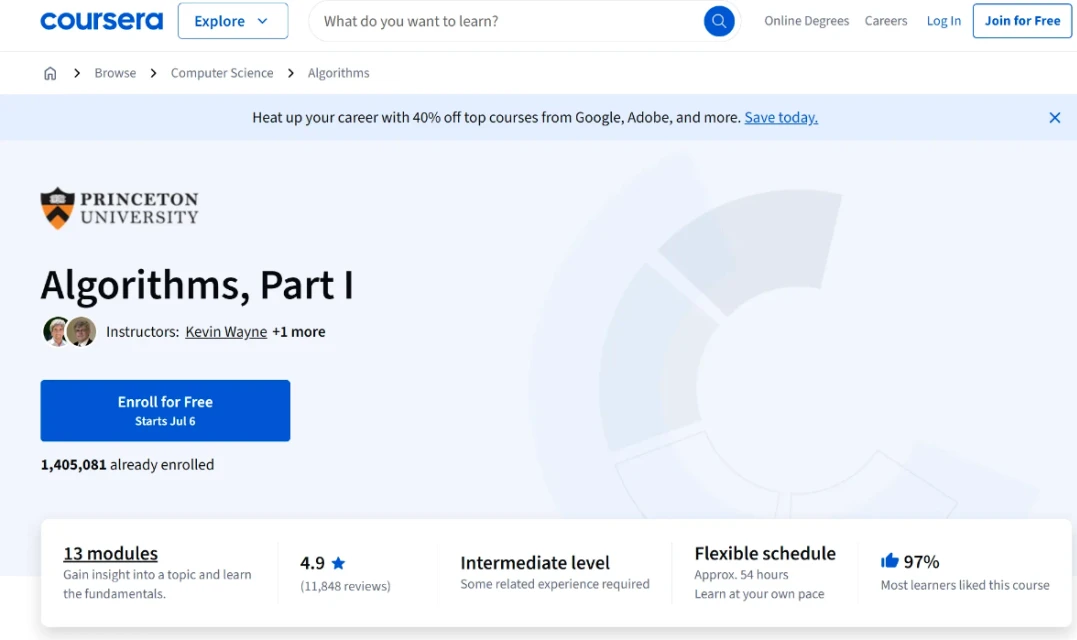Navigate to Browse breadcrumb
This screenshot has height=640, width=1077.
pyautogui.click(x=115, y=73)
